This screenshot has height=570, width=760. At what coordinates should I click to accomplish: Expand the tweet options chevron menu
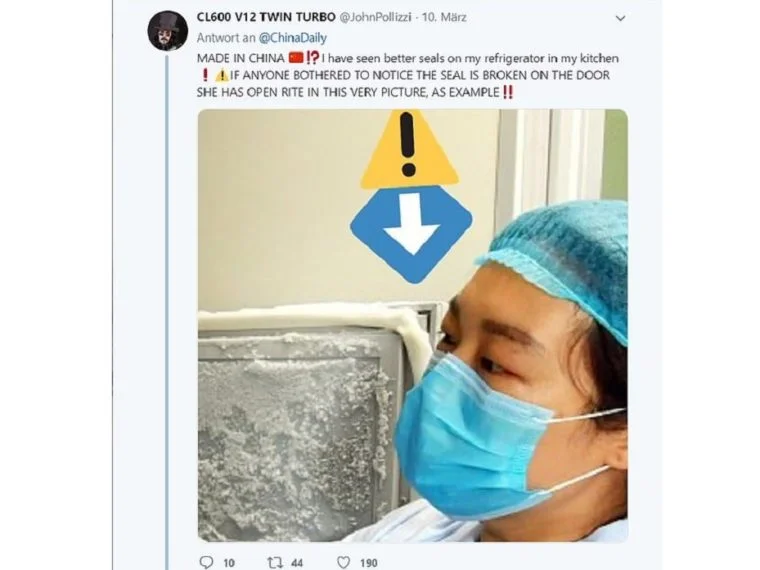(x=620, y=18)
